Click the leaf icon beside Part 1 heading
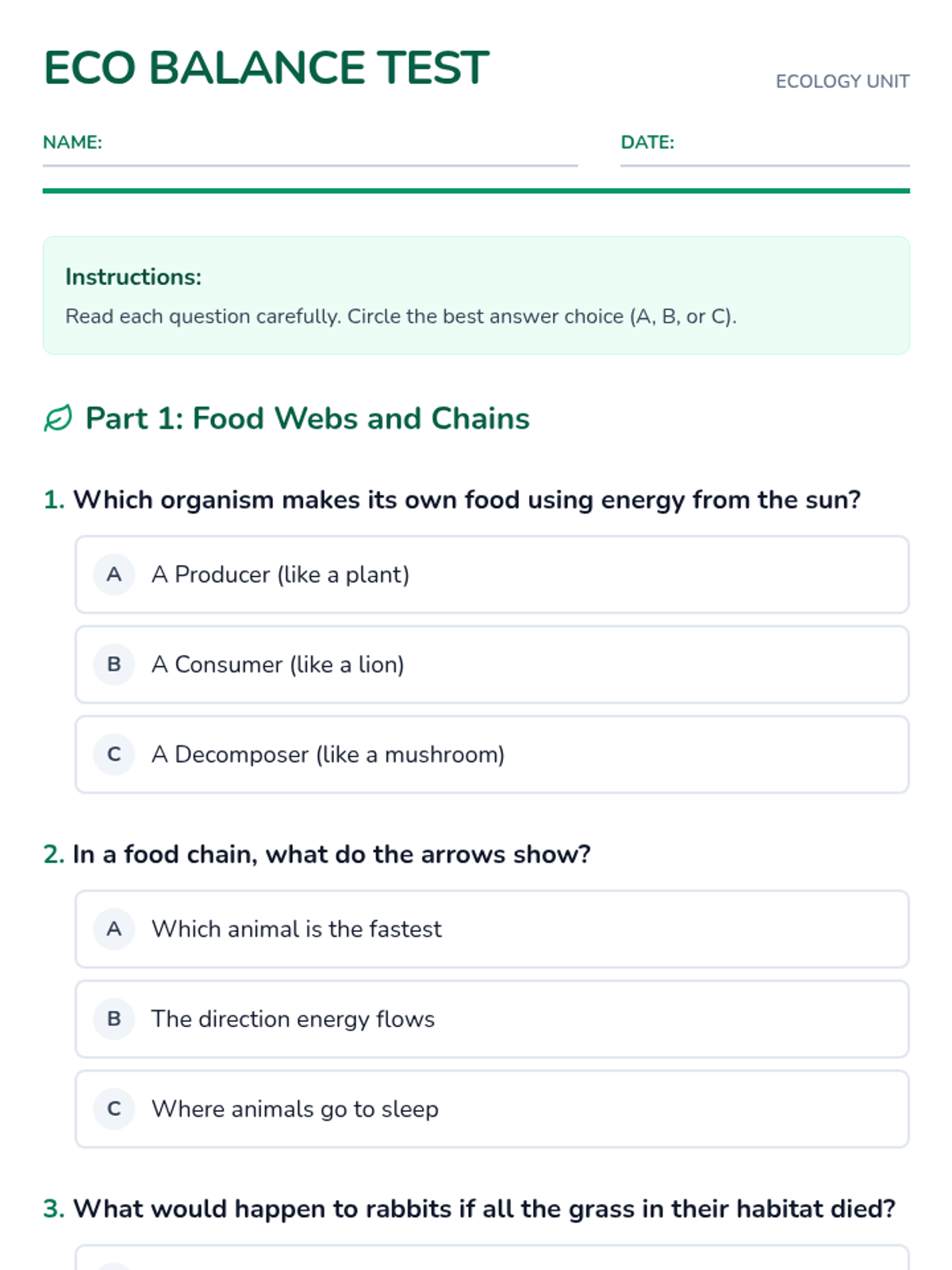 click(x=58, y=418)
